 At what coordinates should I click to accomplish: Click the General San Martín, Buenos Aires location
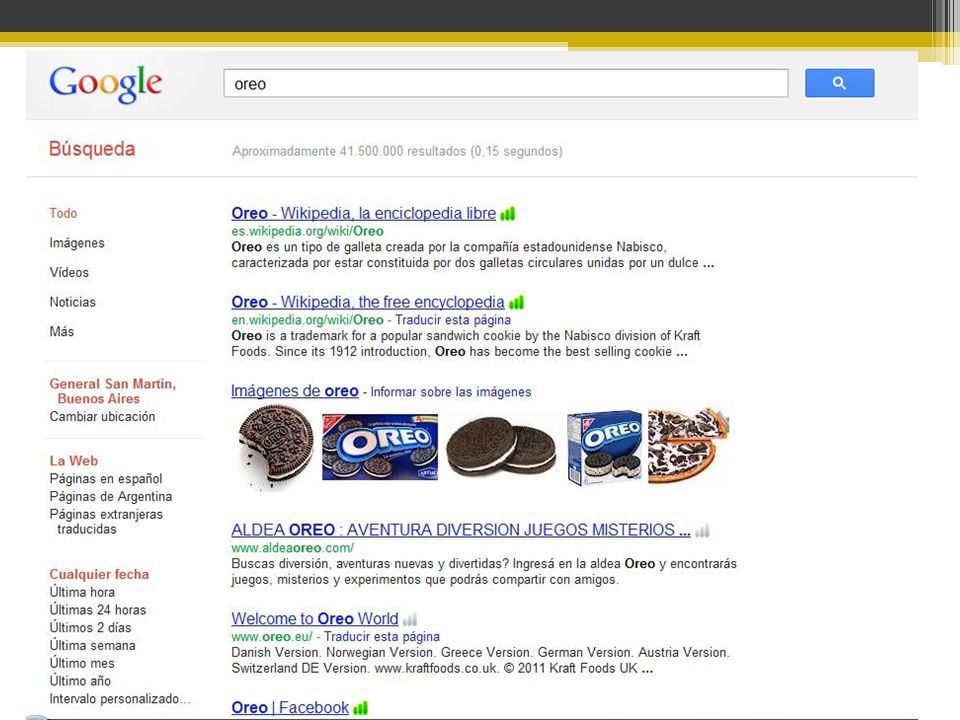tap(113, 391)
